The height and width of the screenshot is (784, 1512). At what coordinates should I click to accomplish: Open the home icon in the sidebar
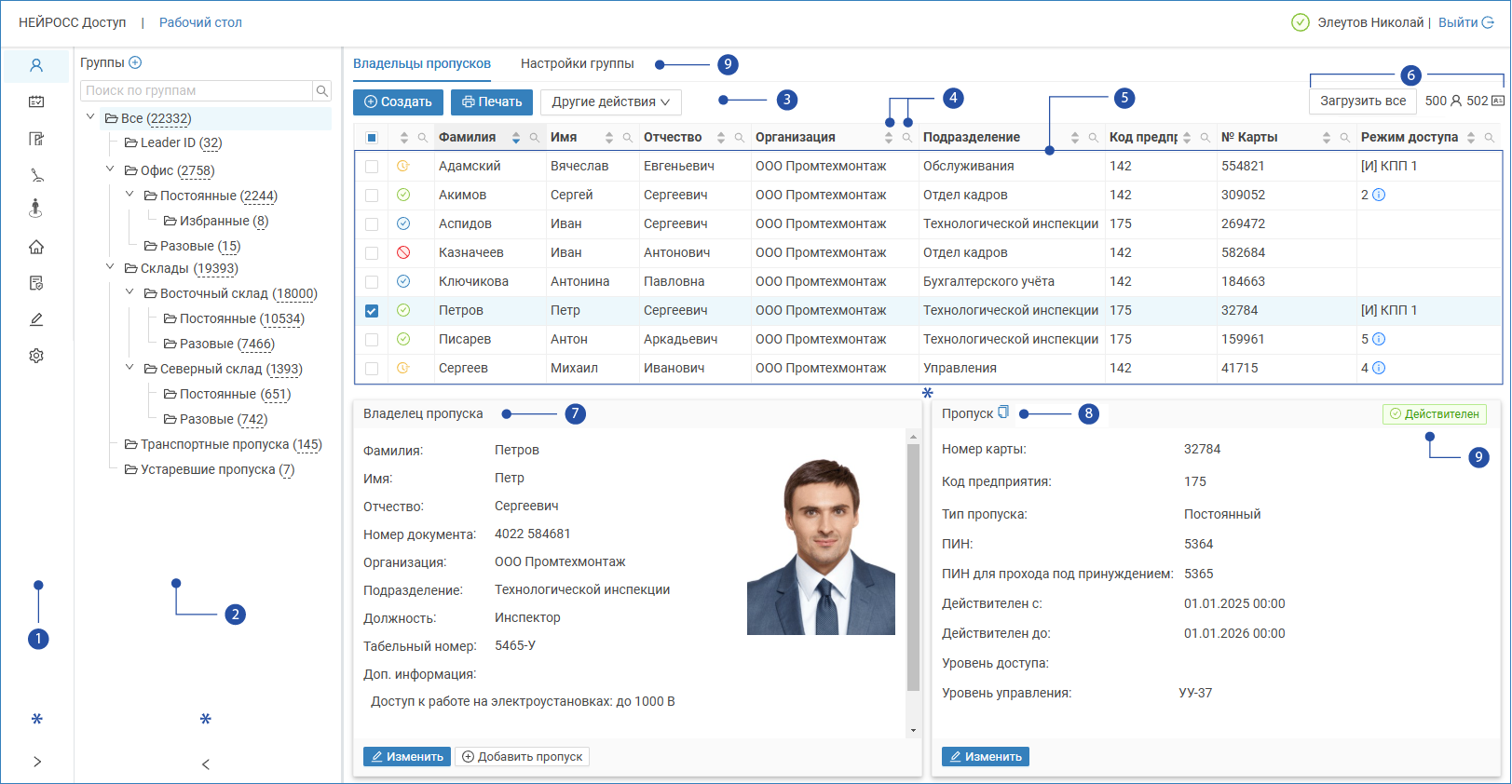(36, 247)
